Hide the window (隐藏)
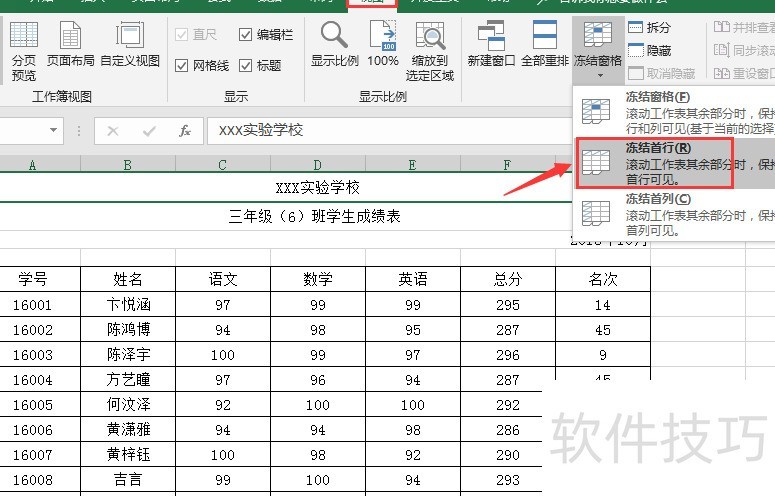 click(649, 50)
